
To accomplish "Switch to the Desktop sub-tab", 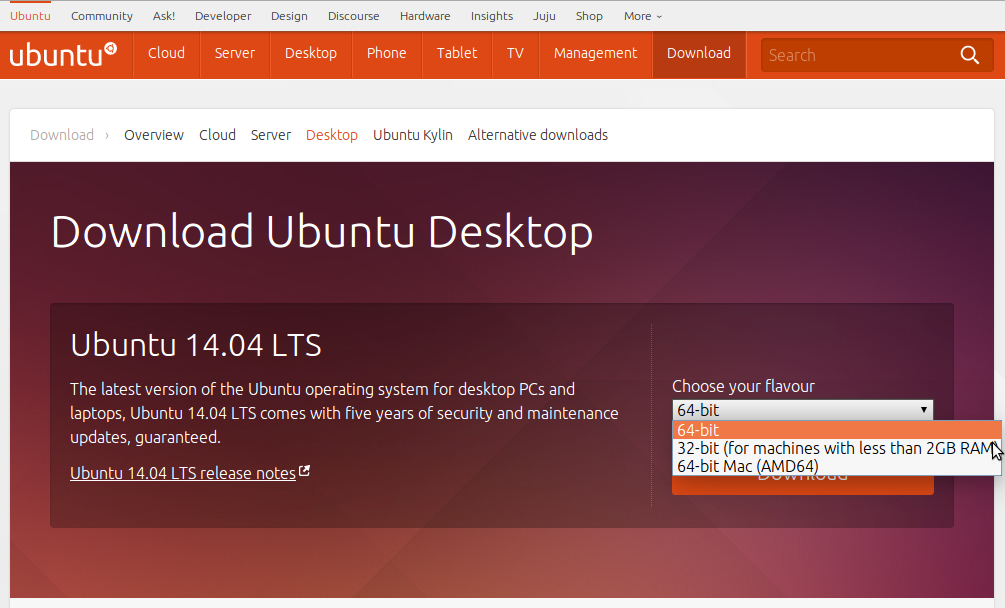I will point(331,135).
